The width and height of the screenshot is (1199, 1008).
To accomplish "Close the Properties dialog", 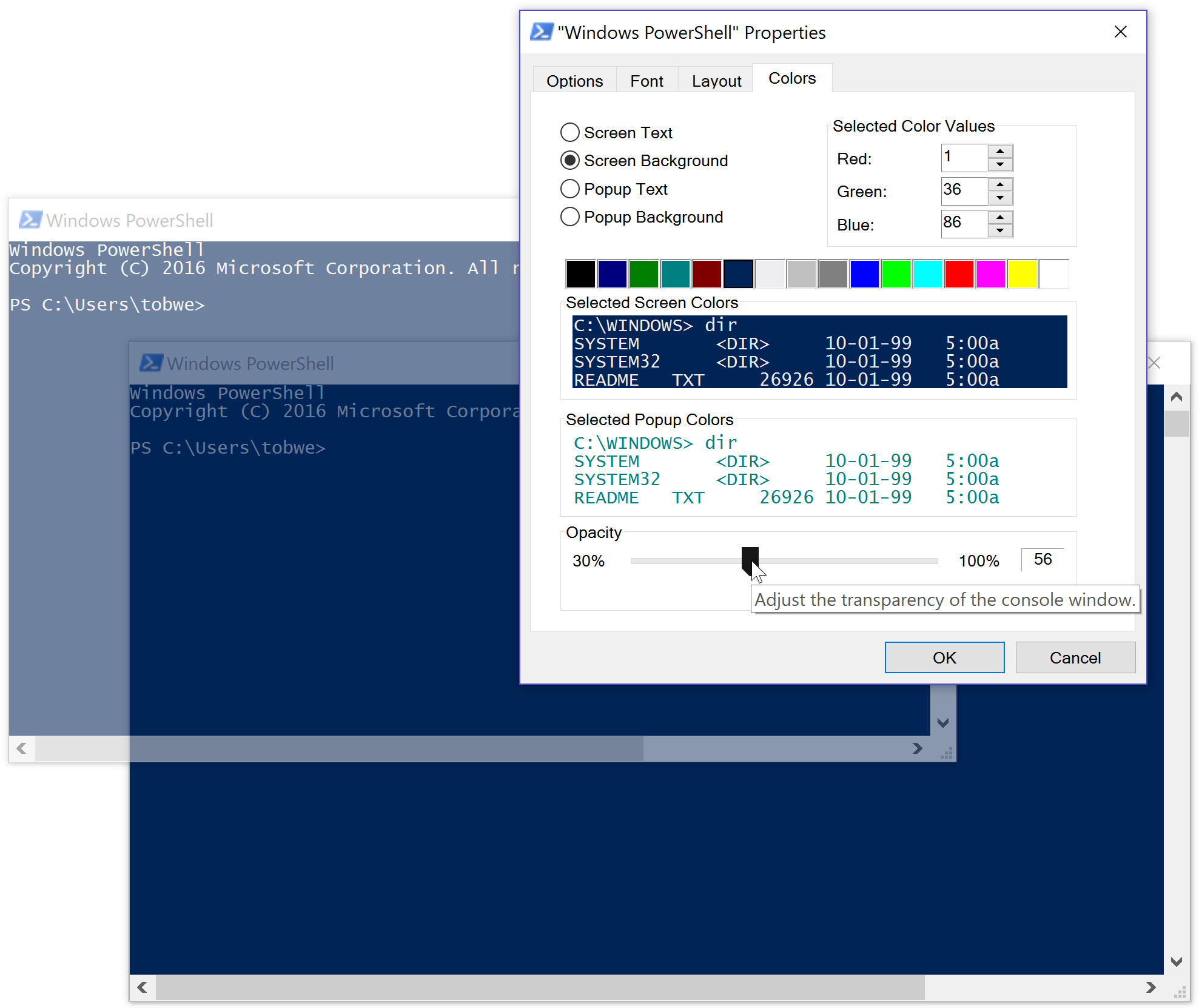I will pyautogui.click(x=1120, y=32).
